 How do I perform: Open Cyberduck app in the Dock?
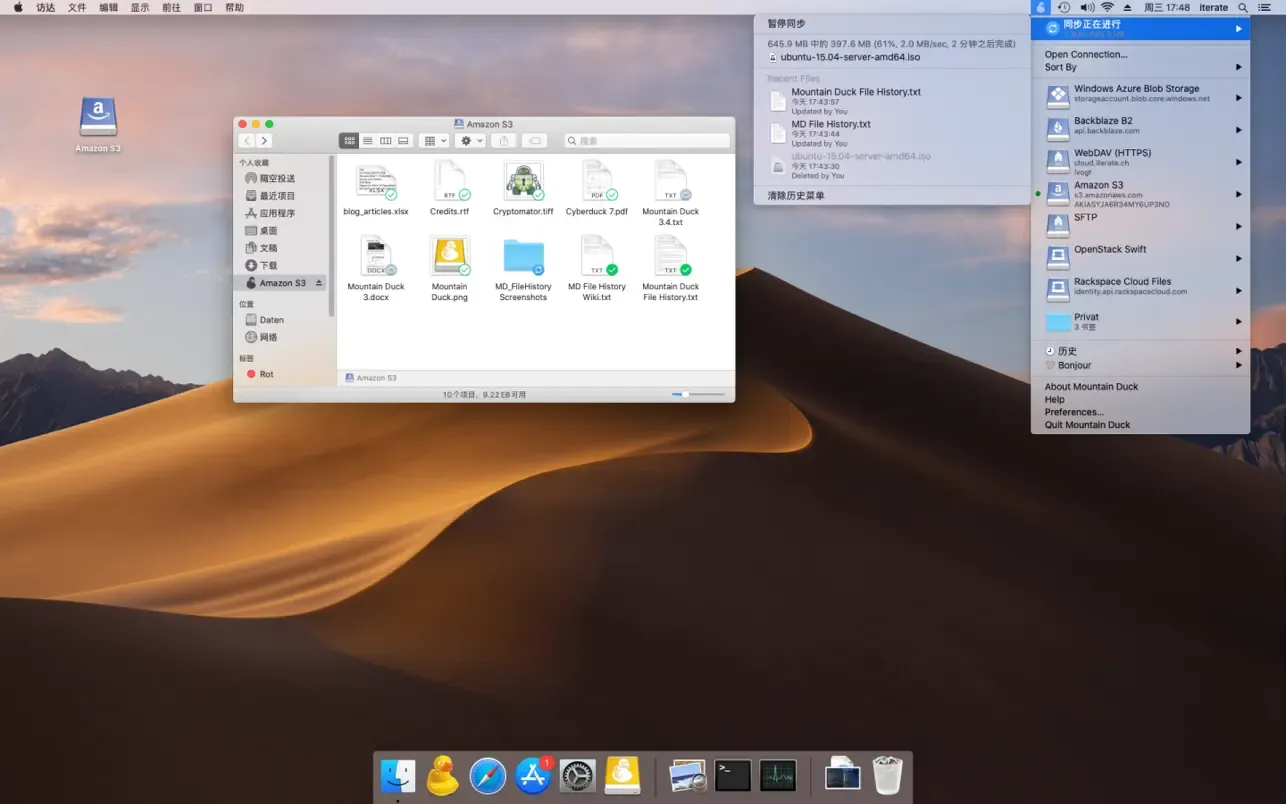pos(443,775)
